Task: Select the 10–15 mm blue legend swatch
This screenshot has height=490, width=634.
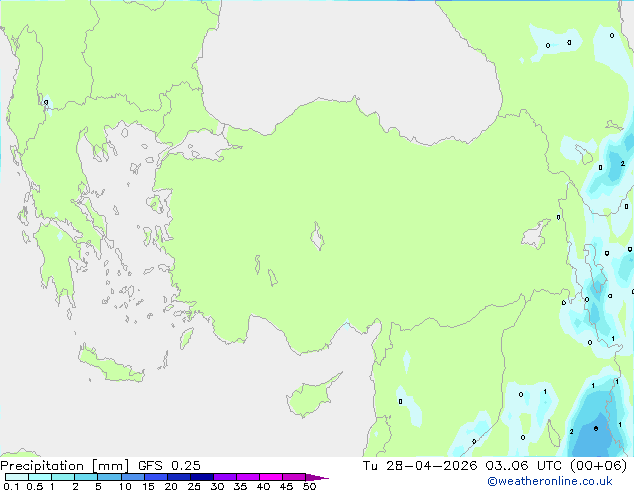Action: point(132,477)
